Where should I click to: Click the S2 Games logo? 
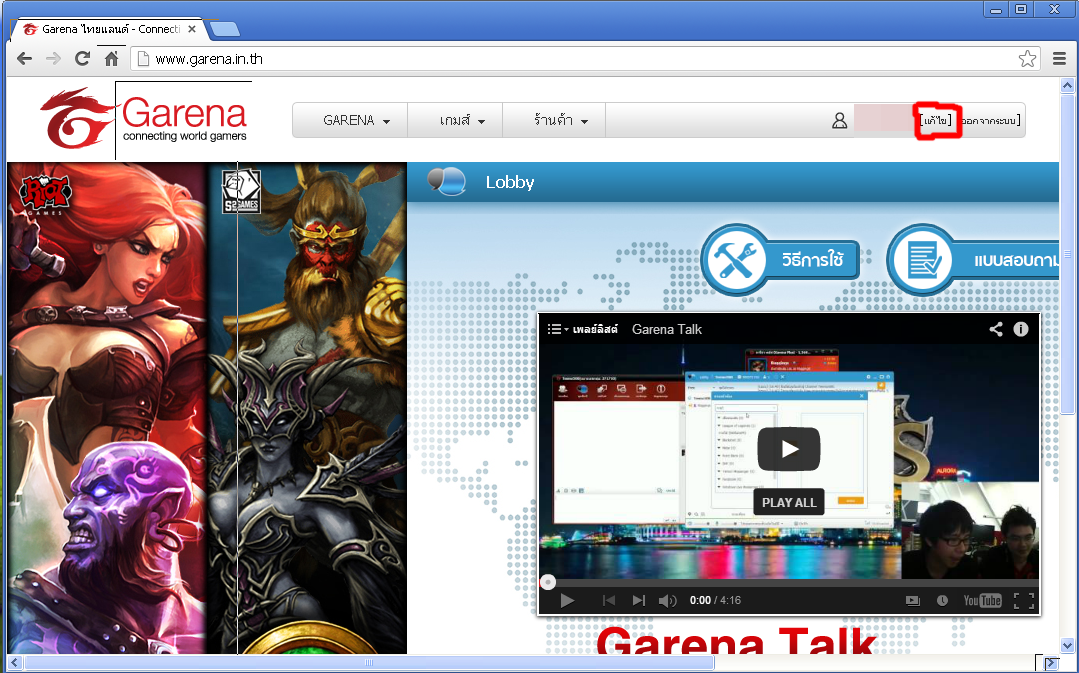[241, 191]
